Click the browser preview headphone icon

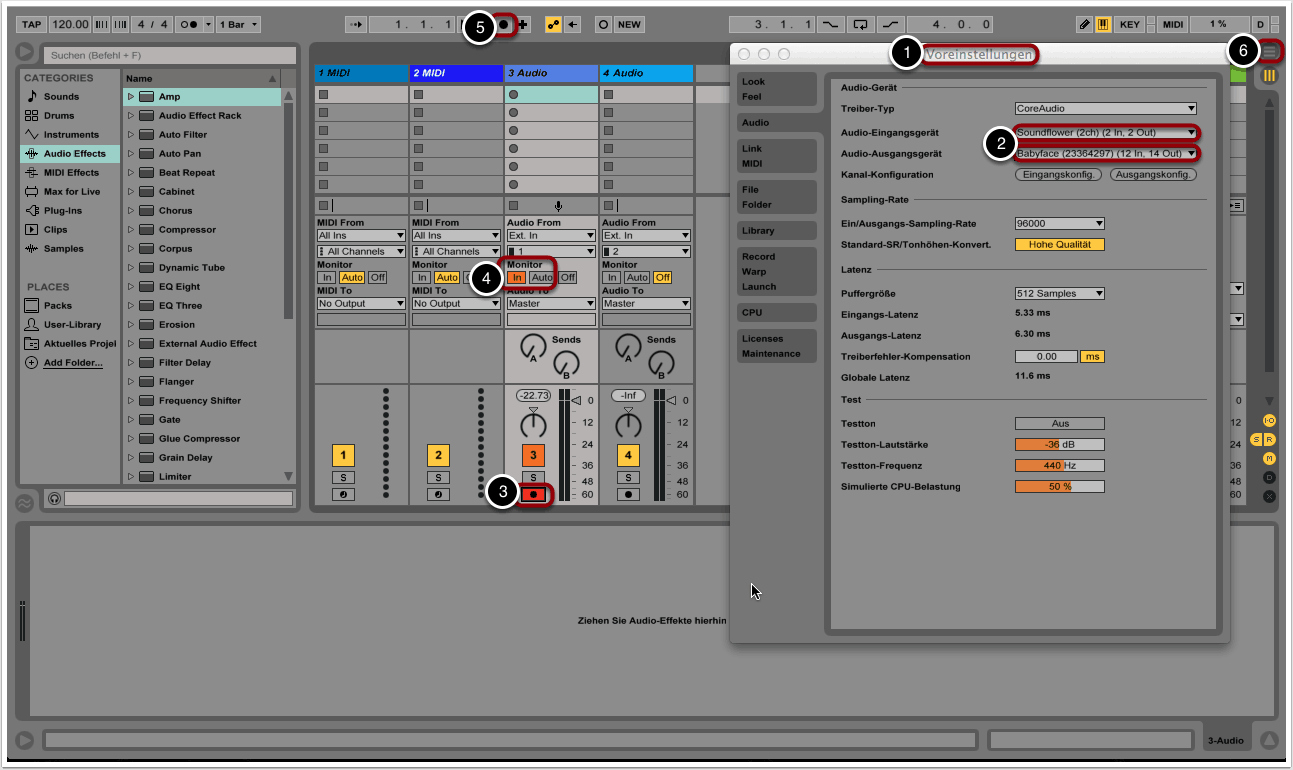click(x=54, y=498)
